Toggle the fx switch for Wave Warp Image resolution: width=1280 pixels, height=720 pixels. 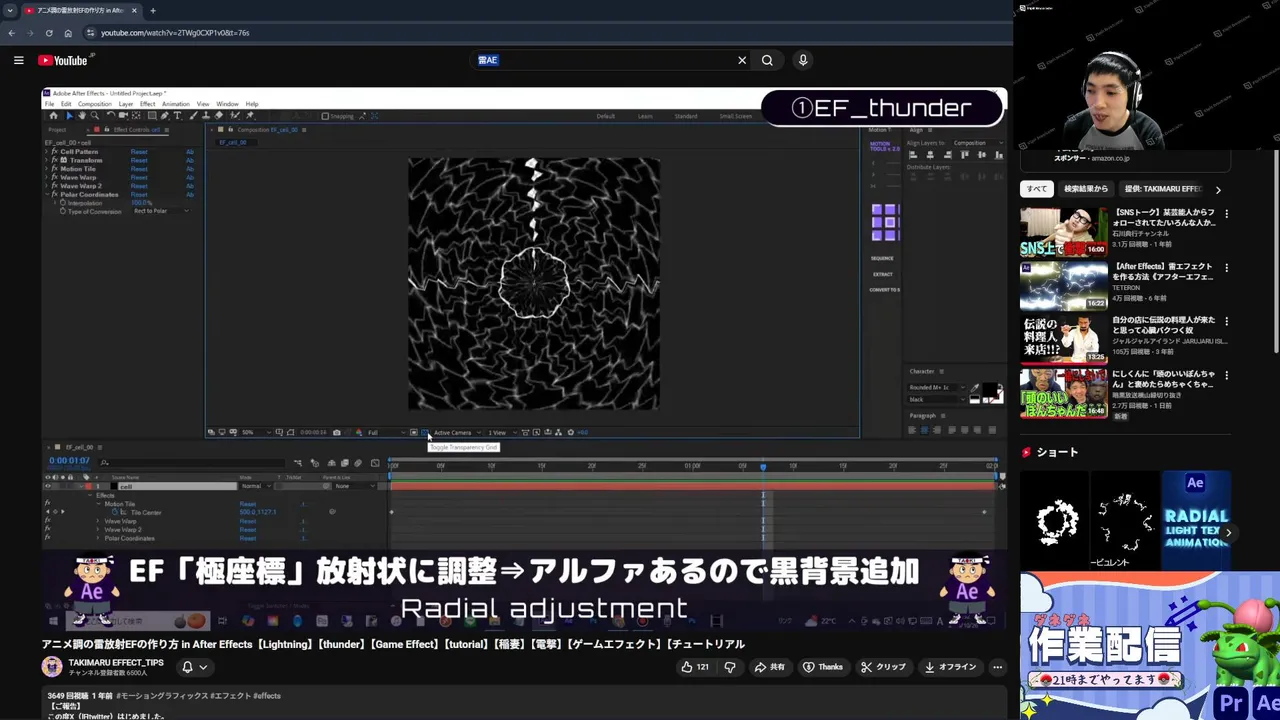(55, 177)
